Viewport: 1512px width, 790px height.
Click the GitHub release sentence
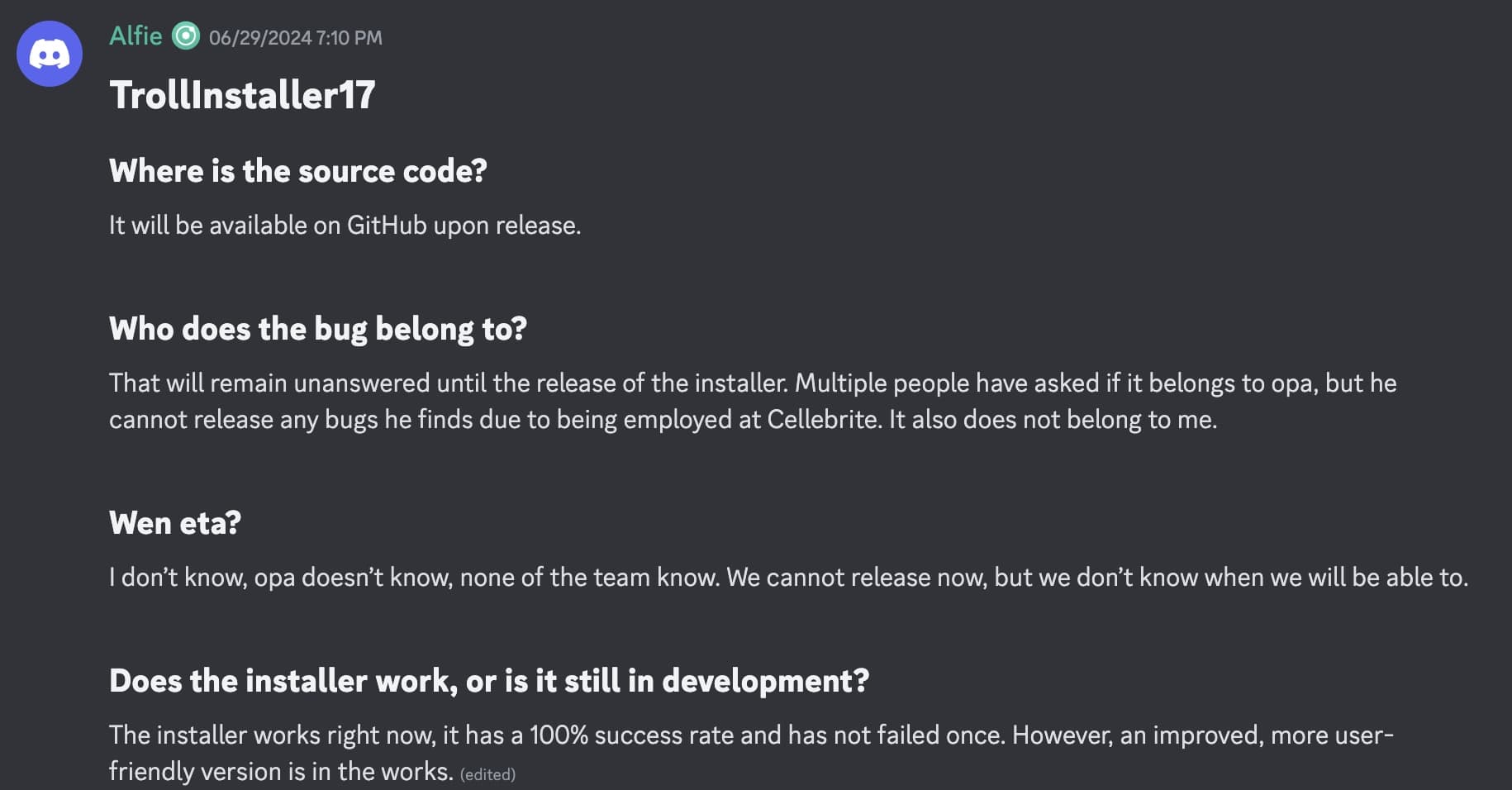pos(345,224)
